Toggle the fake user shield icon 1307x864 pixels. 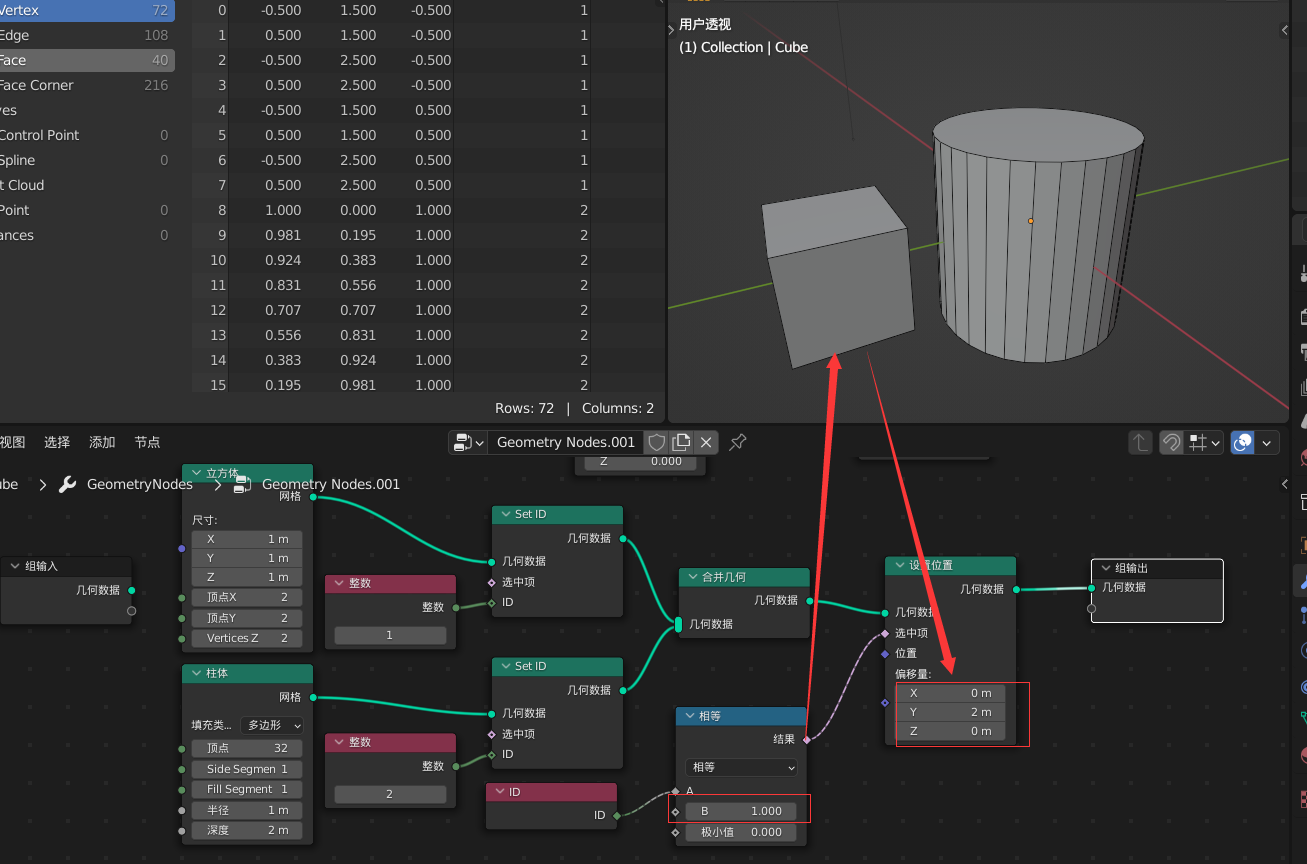(657, 442)
